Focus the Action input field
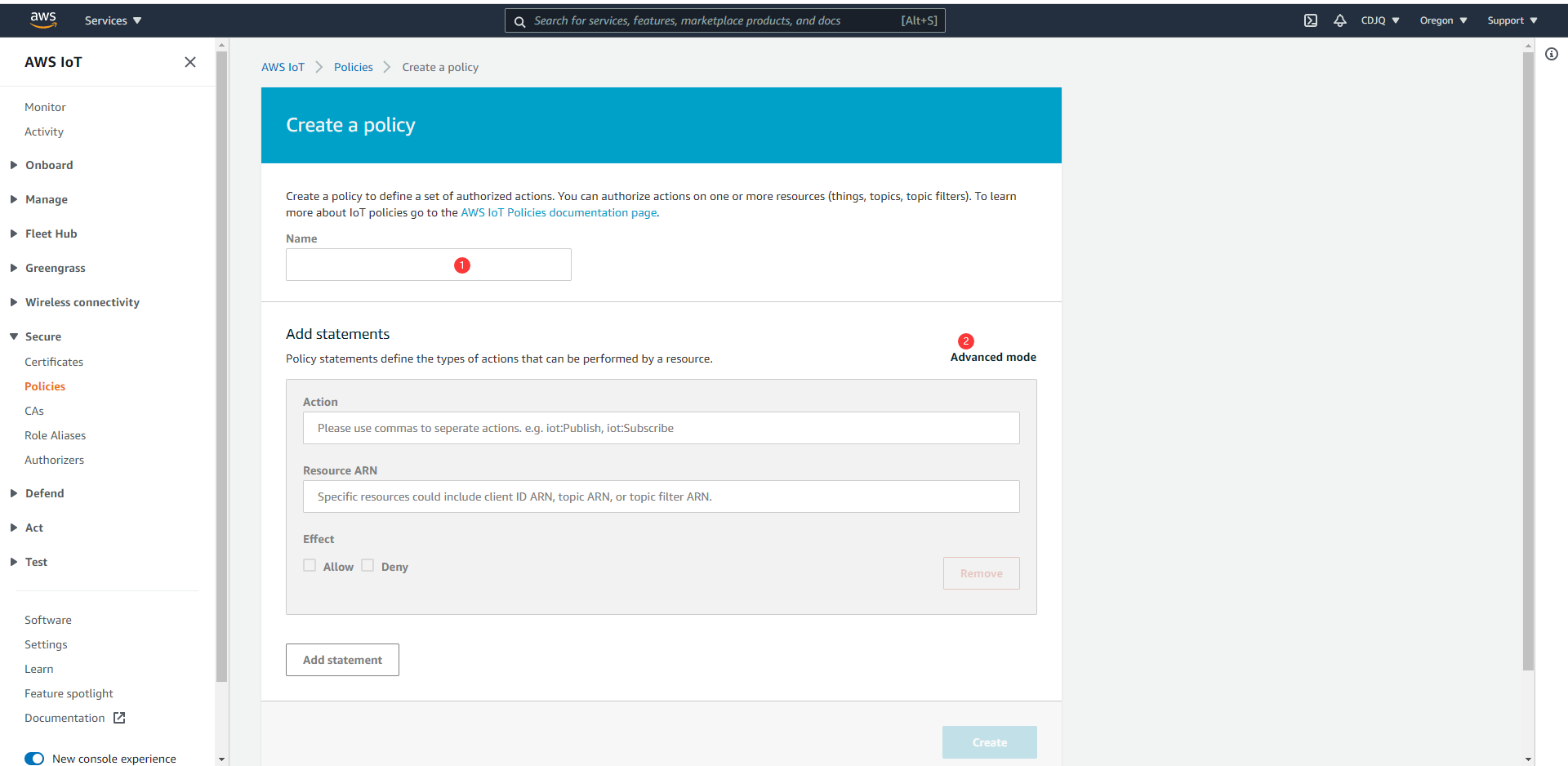1568x766 pixels. point(661,428)
